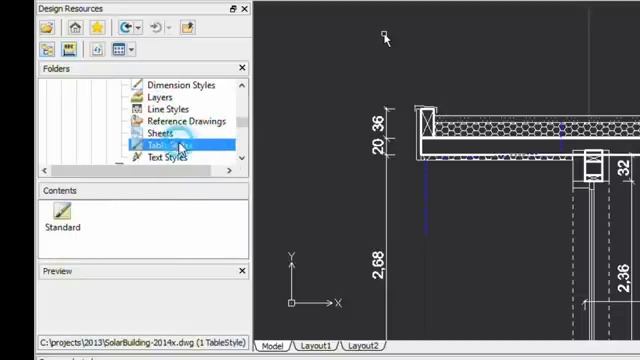Select highlighted Table Styles tree item
The width and height of the screenshot is (640, 360).
(x=182, y=145)
